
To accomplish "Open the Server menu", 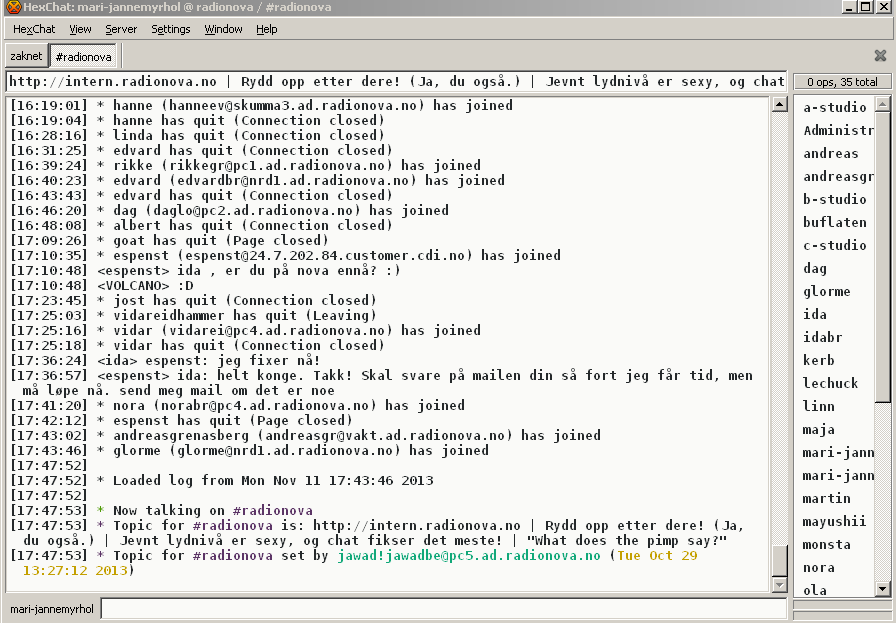I will pos(121,29).
